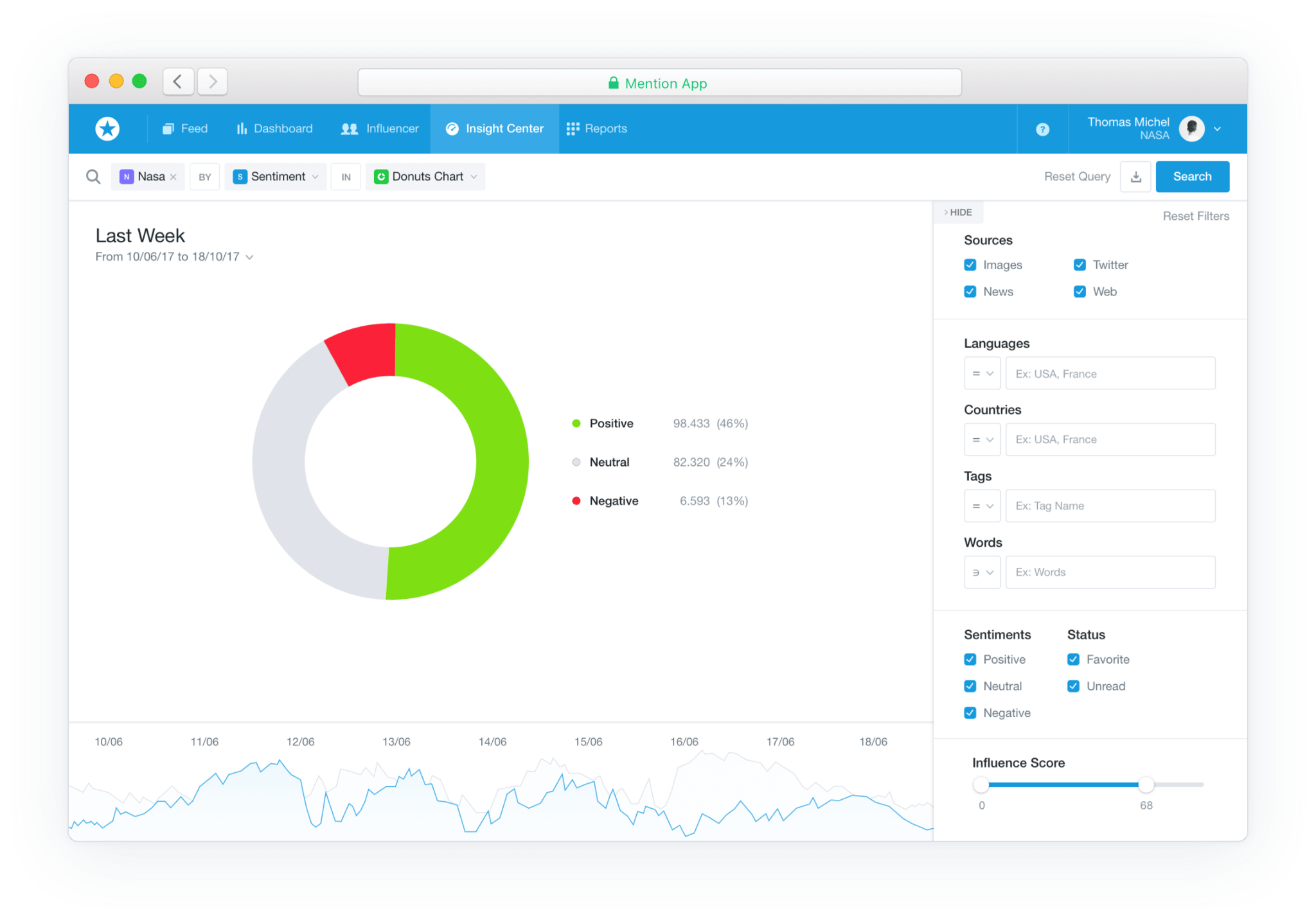Click the Search button
Viewport: 1316px width, 920px height.
tap(1192, 176)
